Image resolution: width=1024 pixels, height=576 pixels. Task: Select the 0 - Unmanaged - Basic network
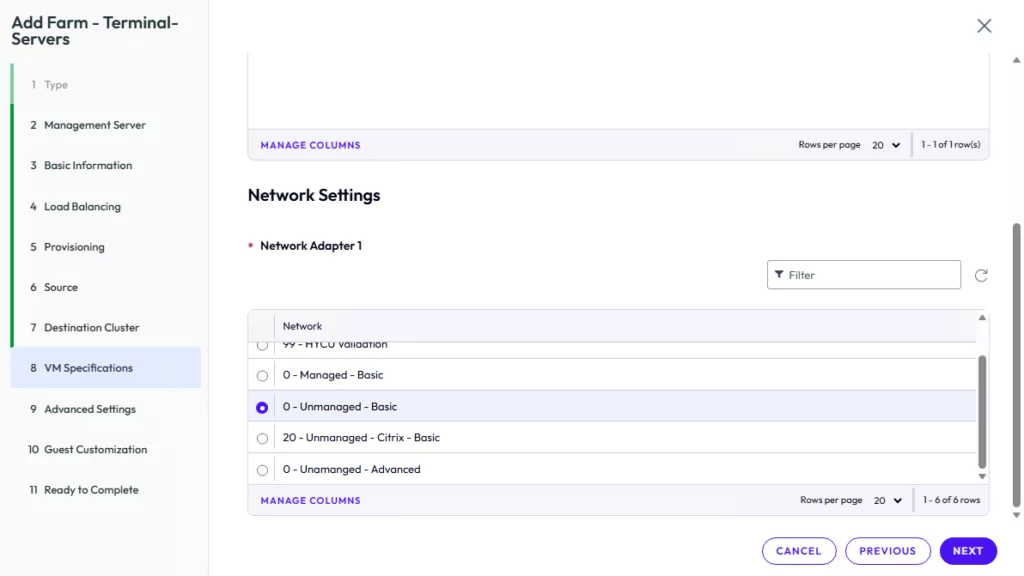(262, 407)
